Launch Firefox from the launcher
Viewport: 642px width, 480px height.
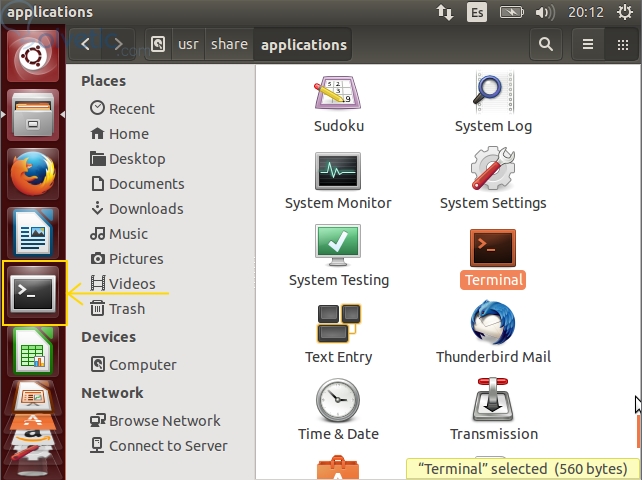33,174
